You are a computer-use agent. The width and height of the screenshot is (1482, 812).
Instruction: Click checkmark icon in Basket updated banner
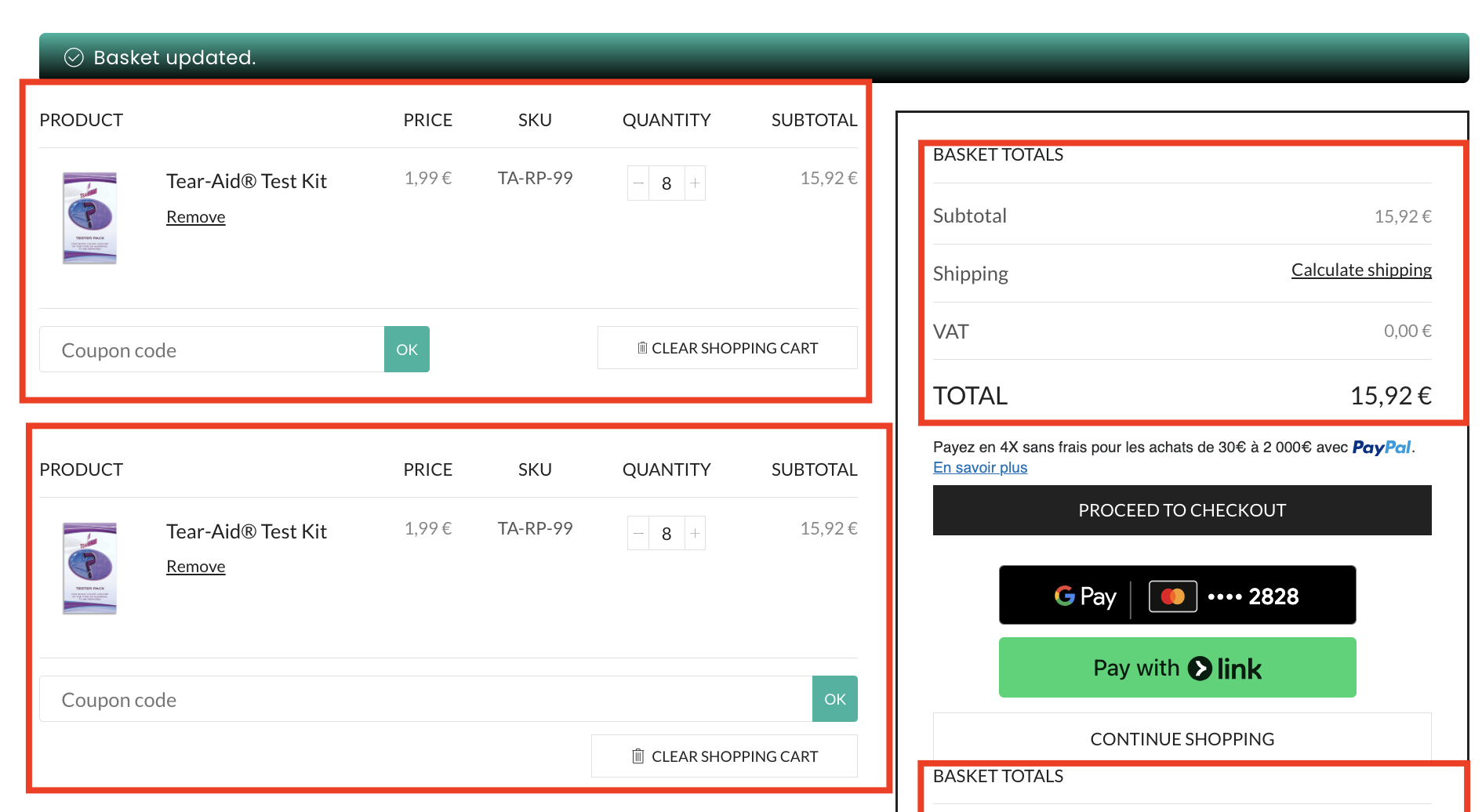pyautogui.click(x=74, y=57)
